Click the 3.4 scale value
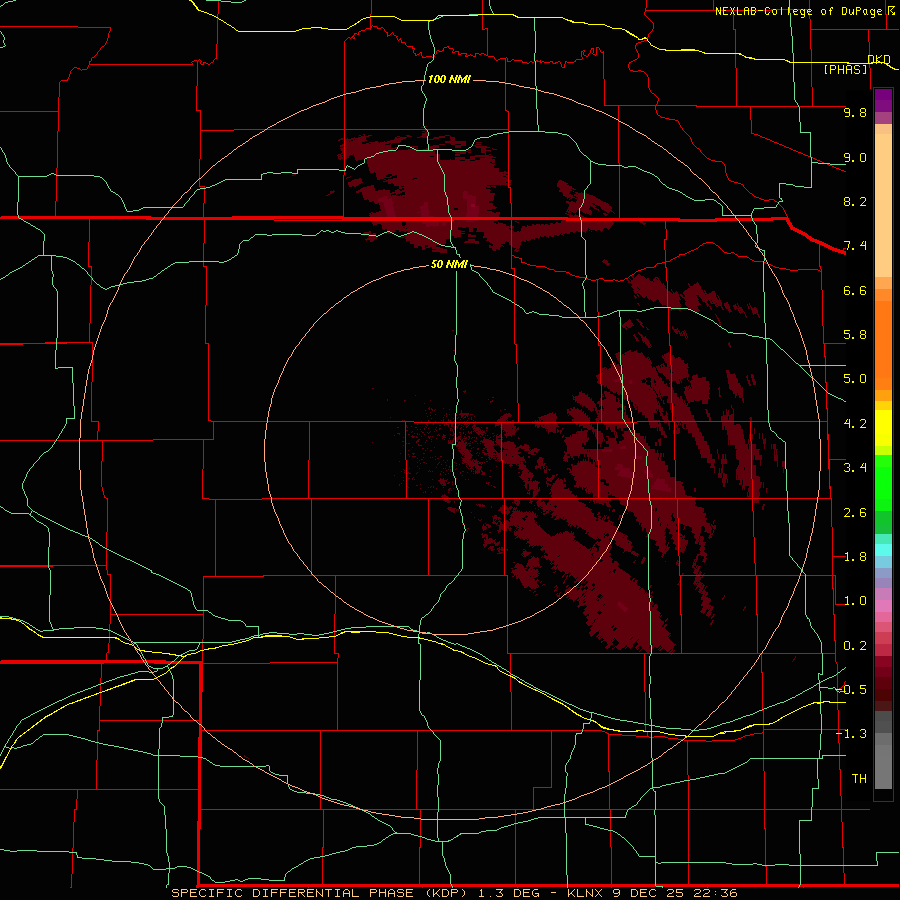Viewport: 900px width, 900px height. coord(855,468)
